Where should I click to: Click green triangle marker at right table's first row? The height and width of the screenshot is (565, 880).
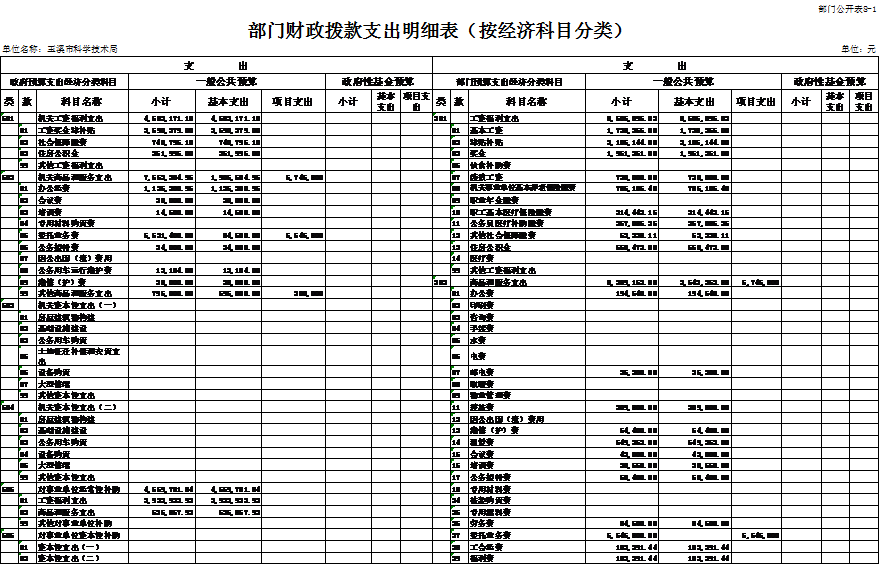pos(435,116)
